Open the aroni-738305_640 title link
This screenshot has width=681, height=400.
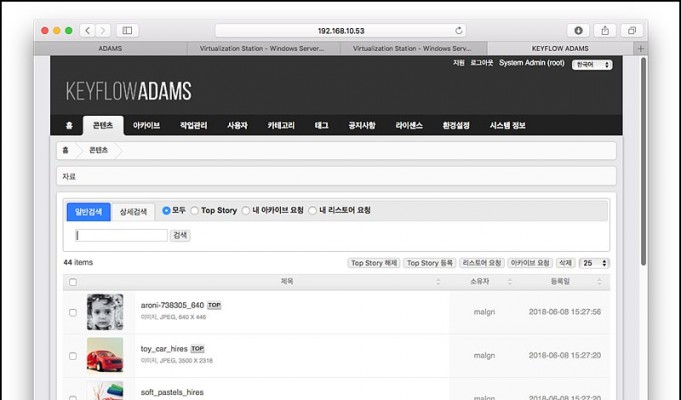(x=172, y=305)
